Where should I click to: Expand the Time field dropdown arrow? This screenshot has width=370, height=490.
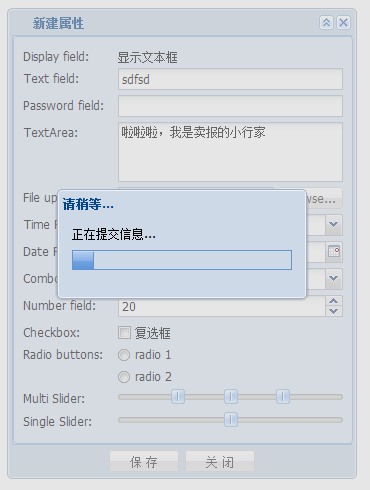(x=334, y=224)
